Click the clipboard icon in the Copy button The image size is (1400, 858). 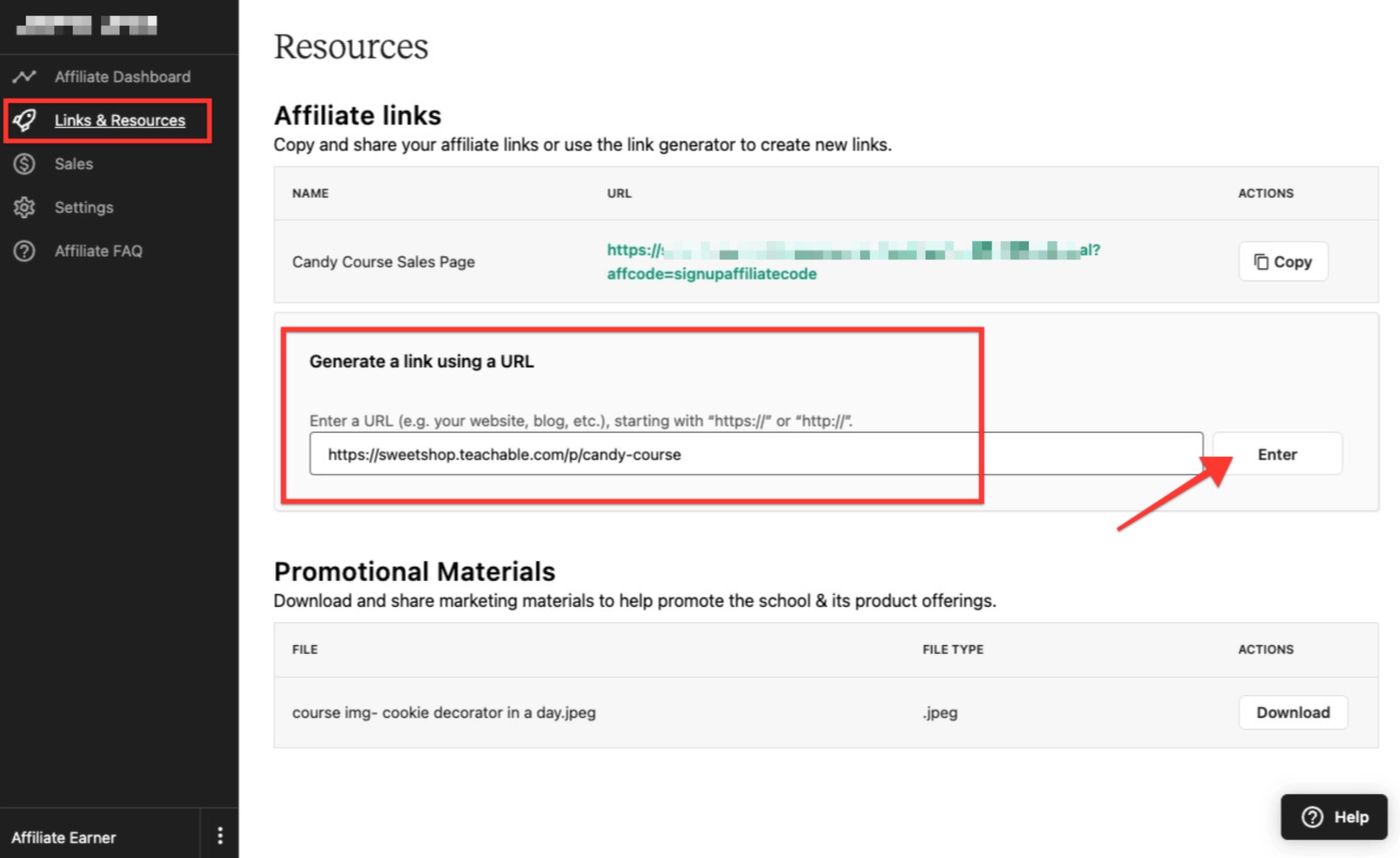click(x=1260, y=261)
